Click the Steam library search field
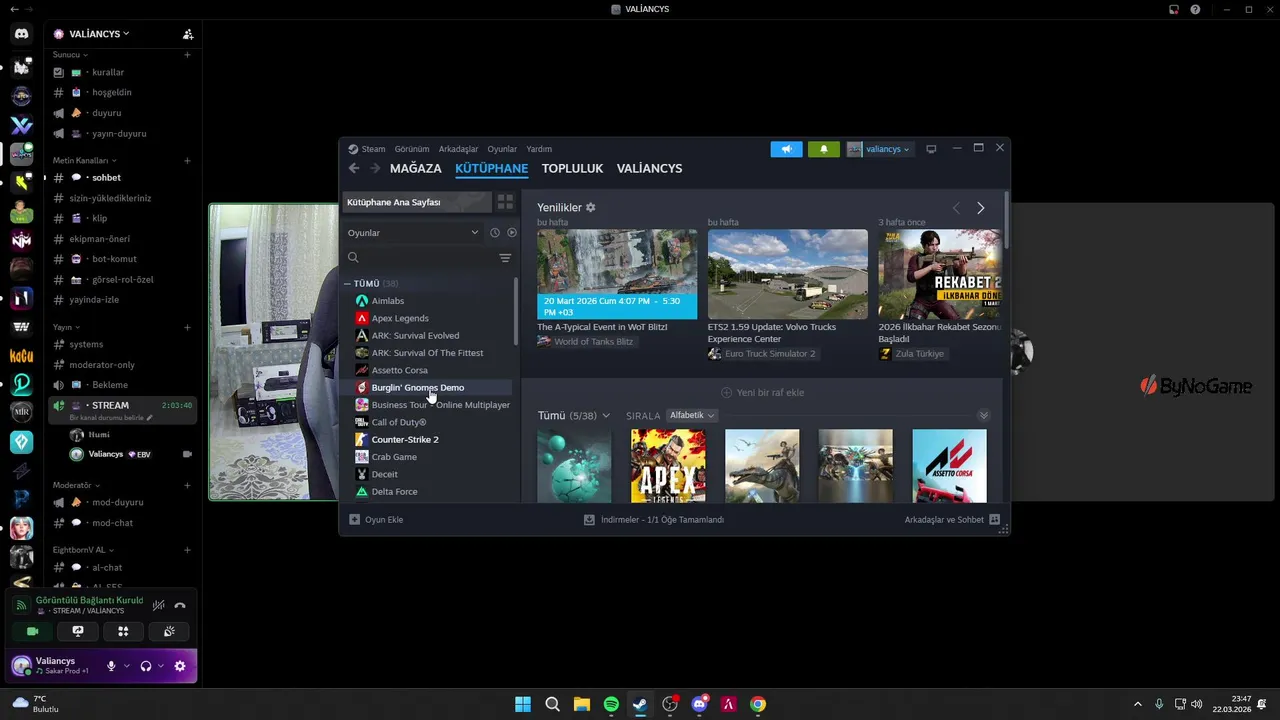Screen dimensions: 1280x720 (420, 258)
